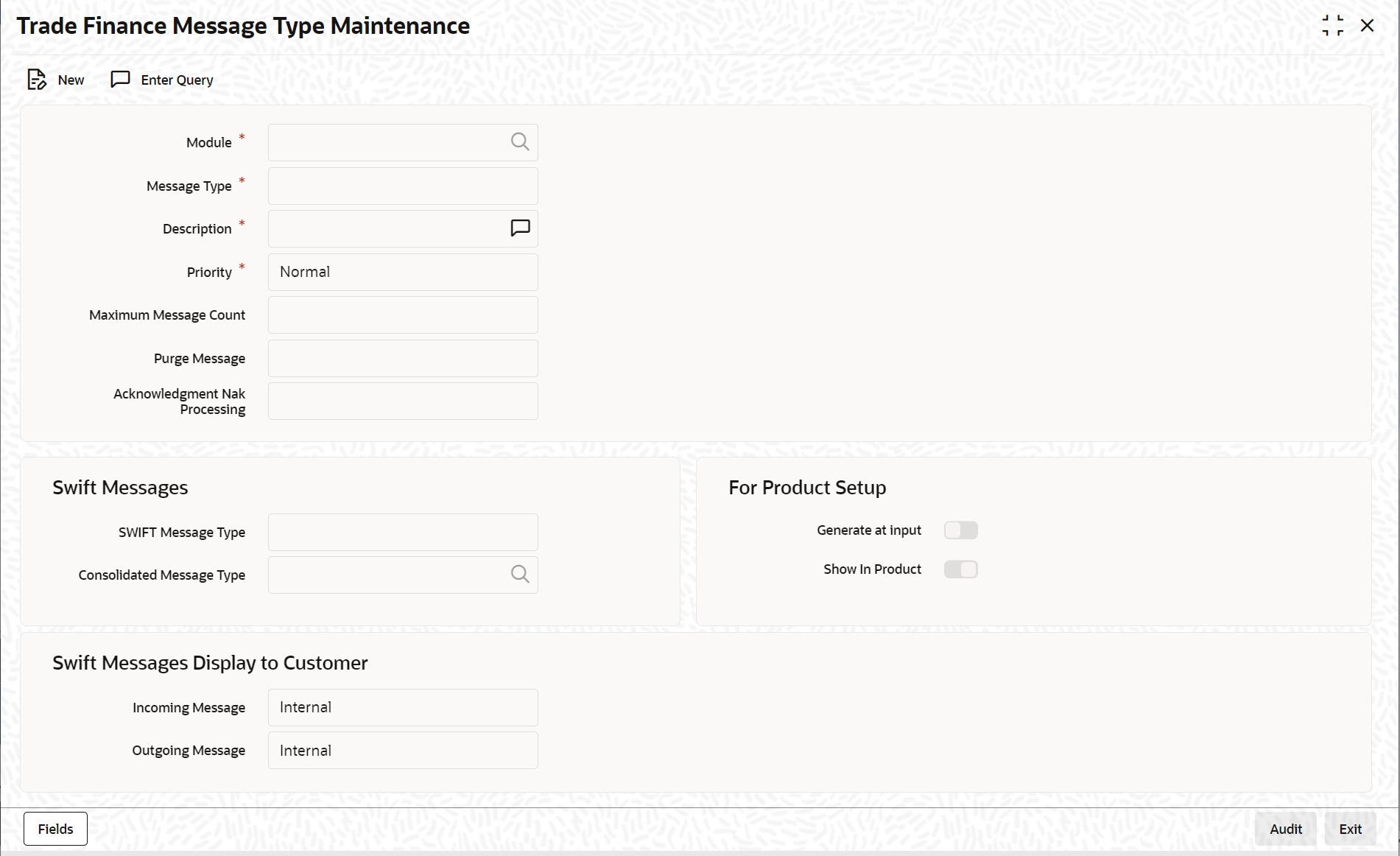1400x856 pixels.
Task: Click the Audit button
Action: coord(1284,829)
